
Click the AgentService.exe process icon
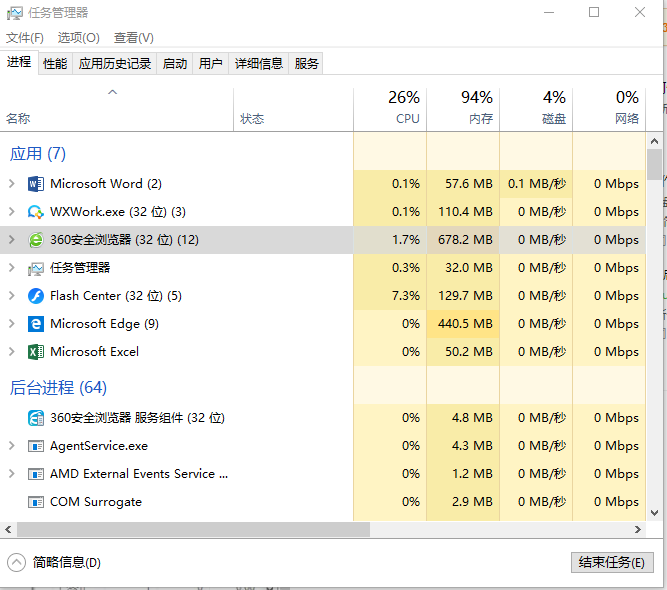(36, 446)
